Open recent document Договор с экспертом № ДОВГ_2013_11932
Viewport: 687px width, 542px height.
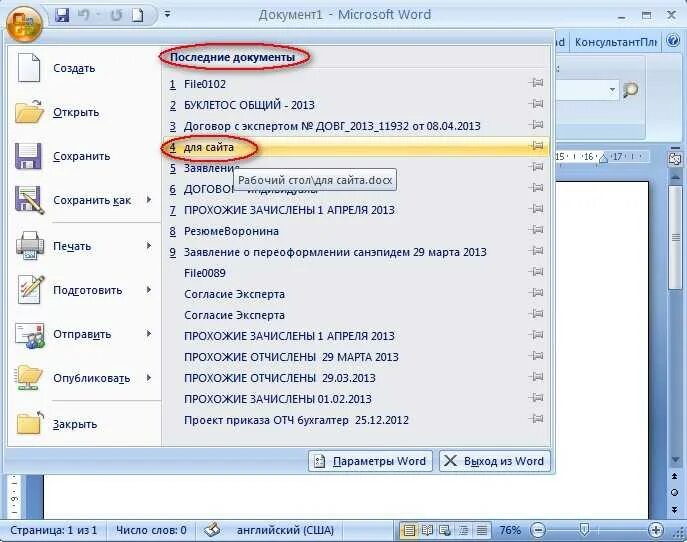tap(356, 126)
